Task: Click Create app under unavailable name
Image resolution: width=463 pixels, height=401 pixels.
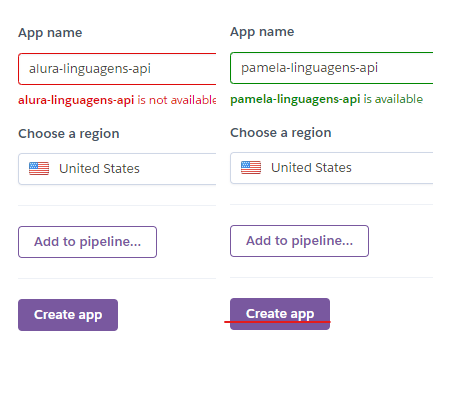Action: tap(68, 315)
